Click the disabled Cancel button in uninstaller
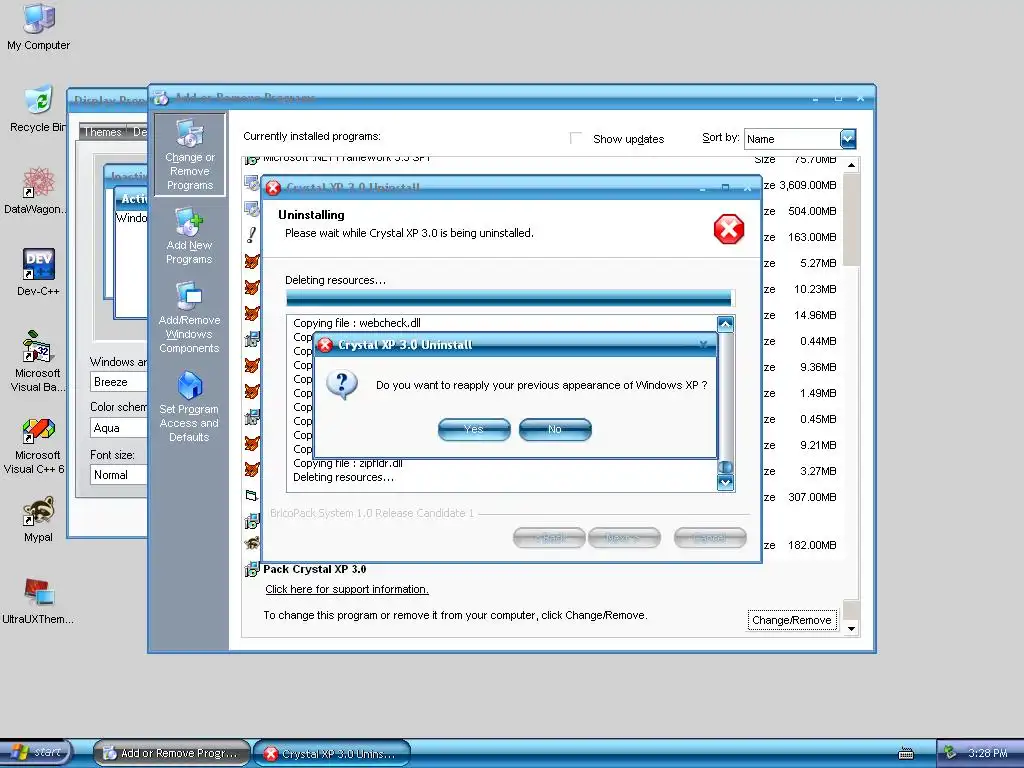The height and width of the screenshot is (768, 1024). [x=710, y=538]
